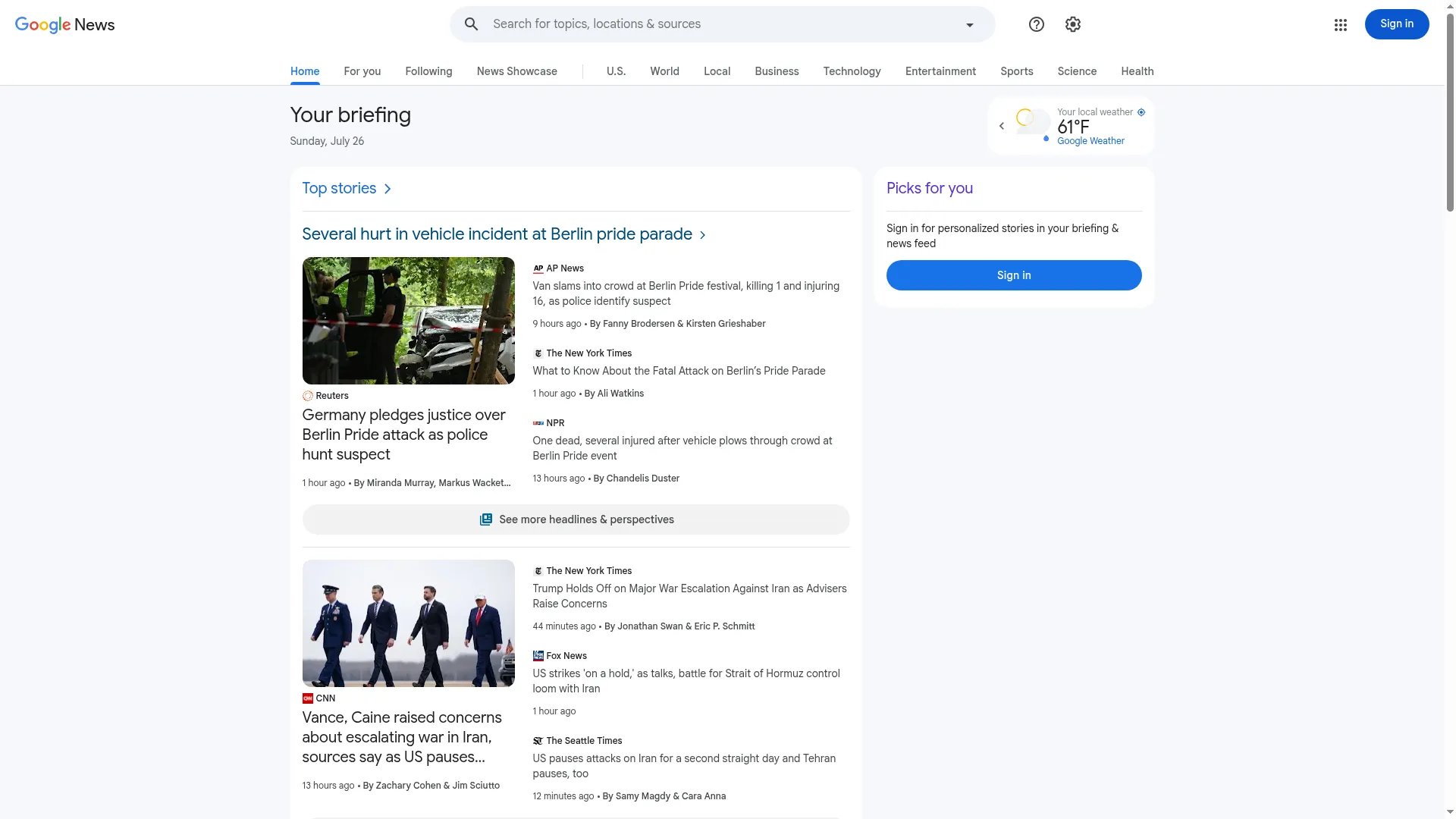Click the Picks for you heading
Screen dimensions: 1456x819
click(930, 188)
